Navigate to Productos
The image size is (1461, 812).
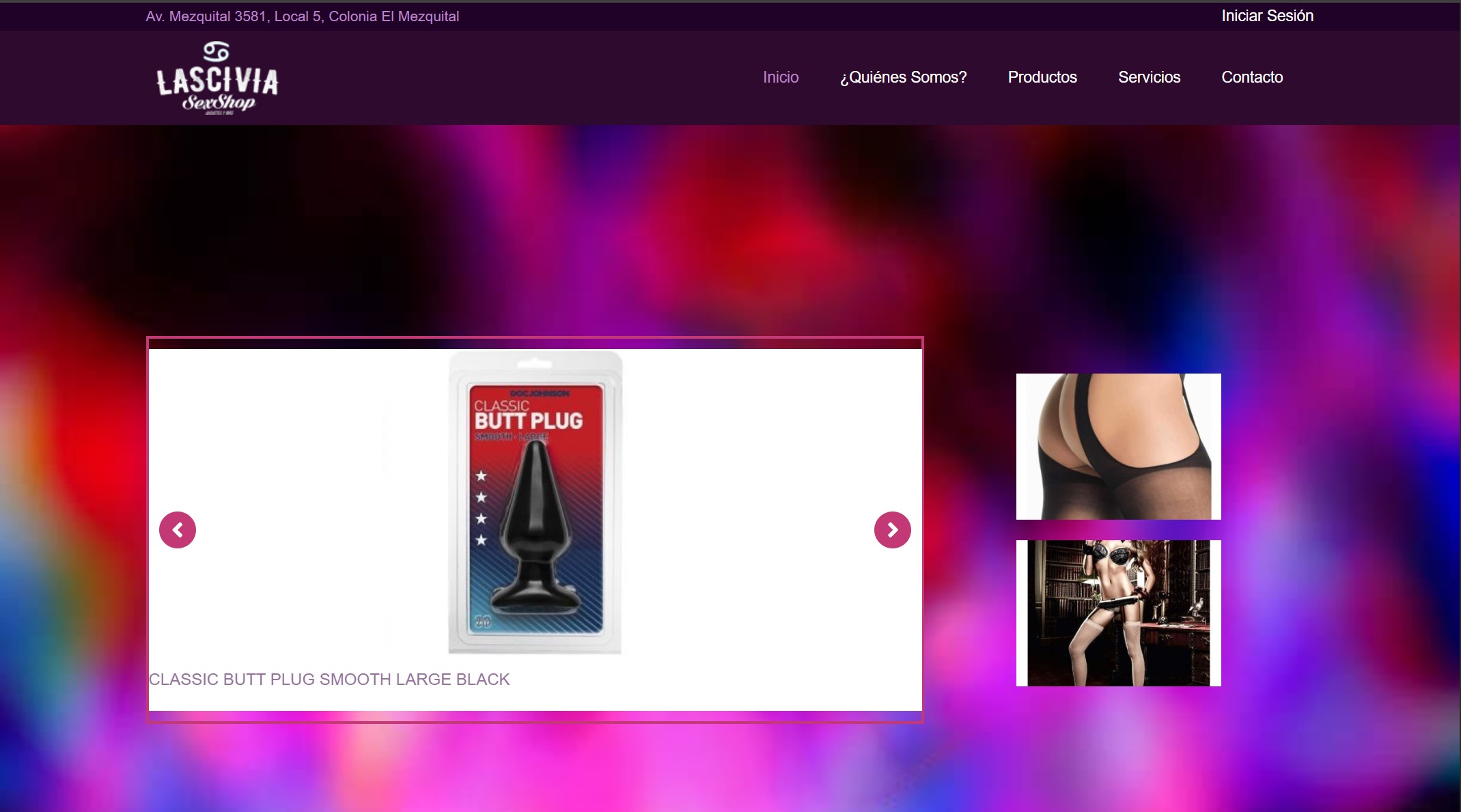click(x=1042, y=77)
